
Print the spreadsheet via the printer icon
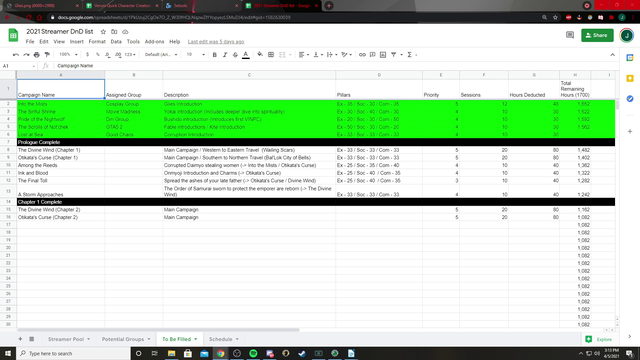37,55
